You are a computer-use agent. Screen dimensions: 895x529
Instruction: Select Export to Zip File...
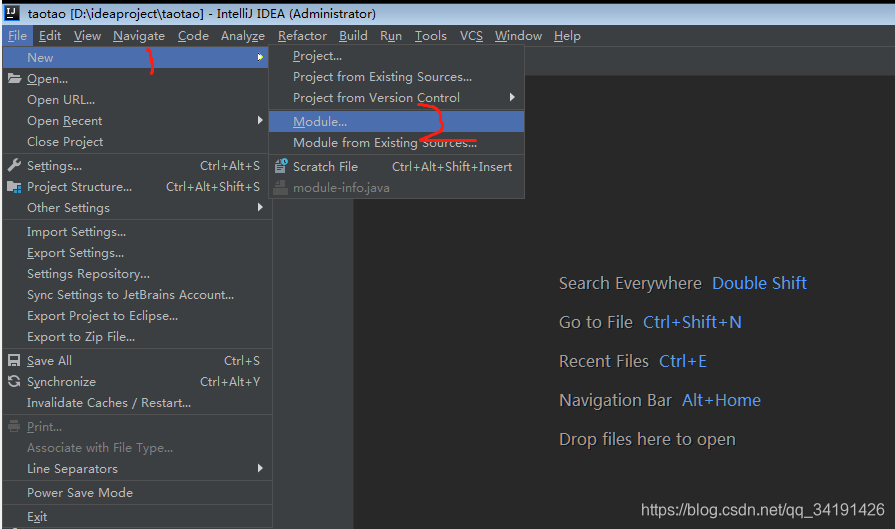pos(135,337)
